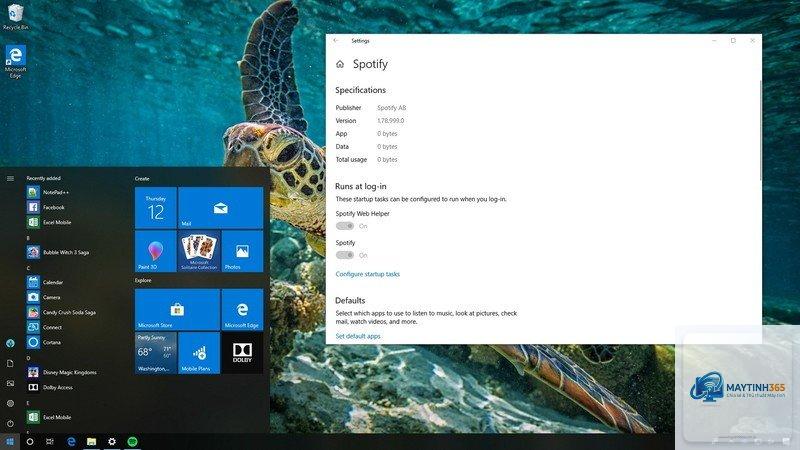800x450 pixels.
Task: Open the Paint 3D tile
Action: [x=156, y=251]
